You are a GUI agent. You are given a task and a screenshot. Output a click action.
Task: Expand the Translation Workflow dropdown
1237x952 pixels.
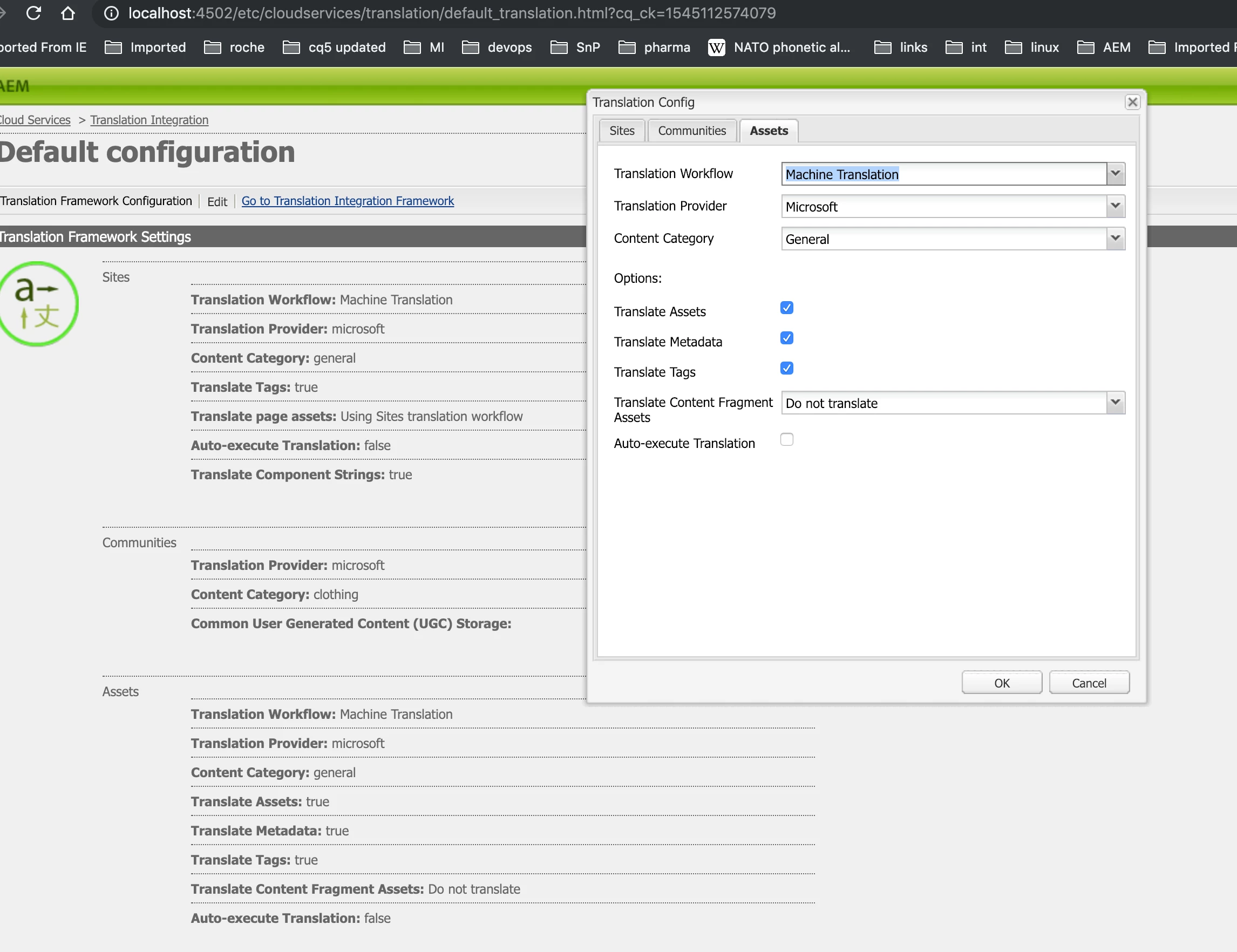coord(1114,174)
